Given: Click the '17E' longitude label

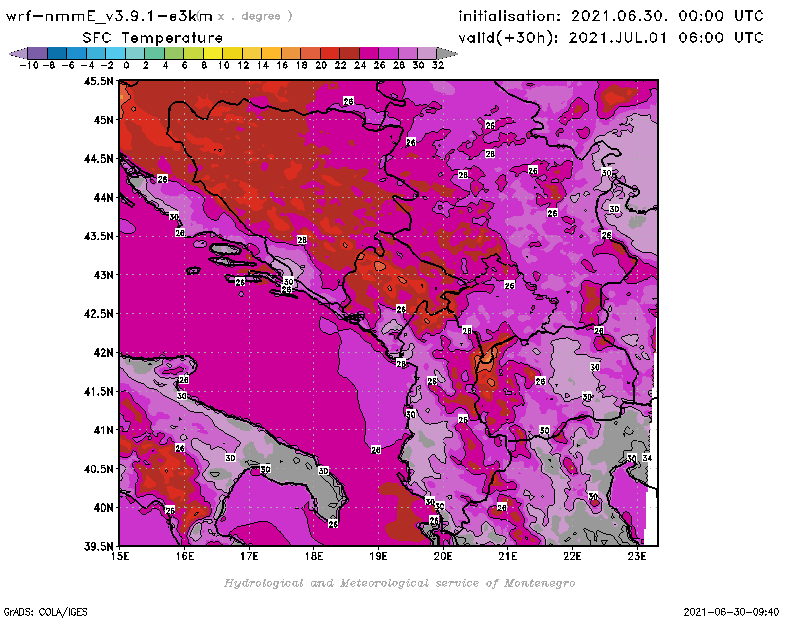Looking at the screenshot, I should 249,556.
